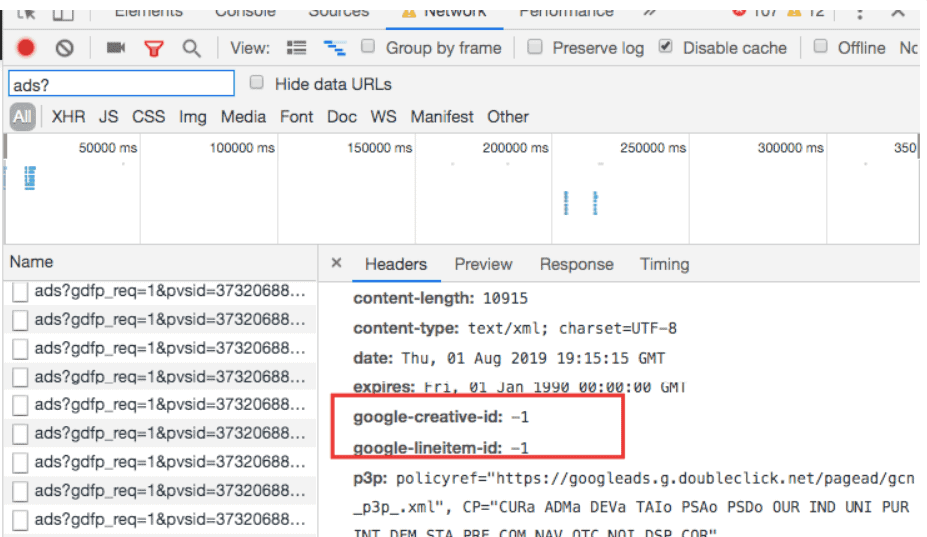927x537 pixels.
Task: Open the Preview tab
Action: tap(483, 265)
